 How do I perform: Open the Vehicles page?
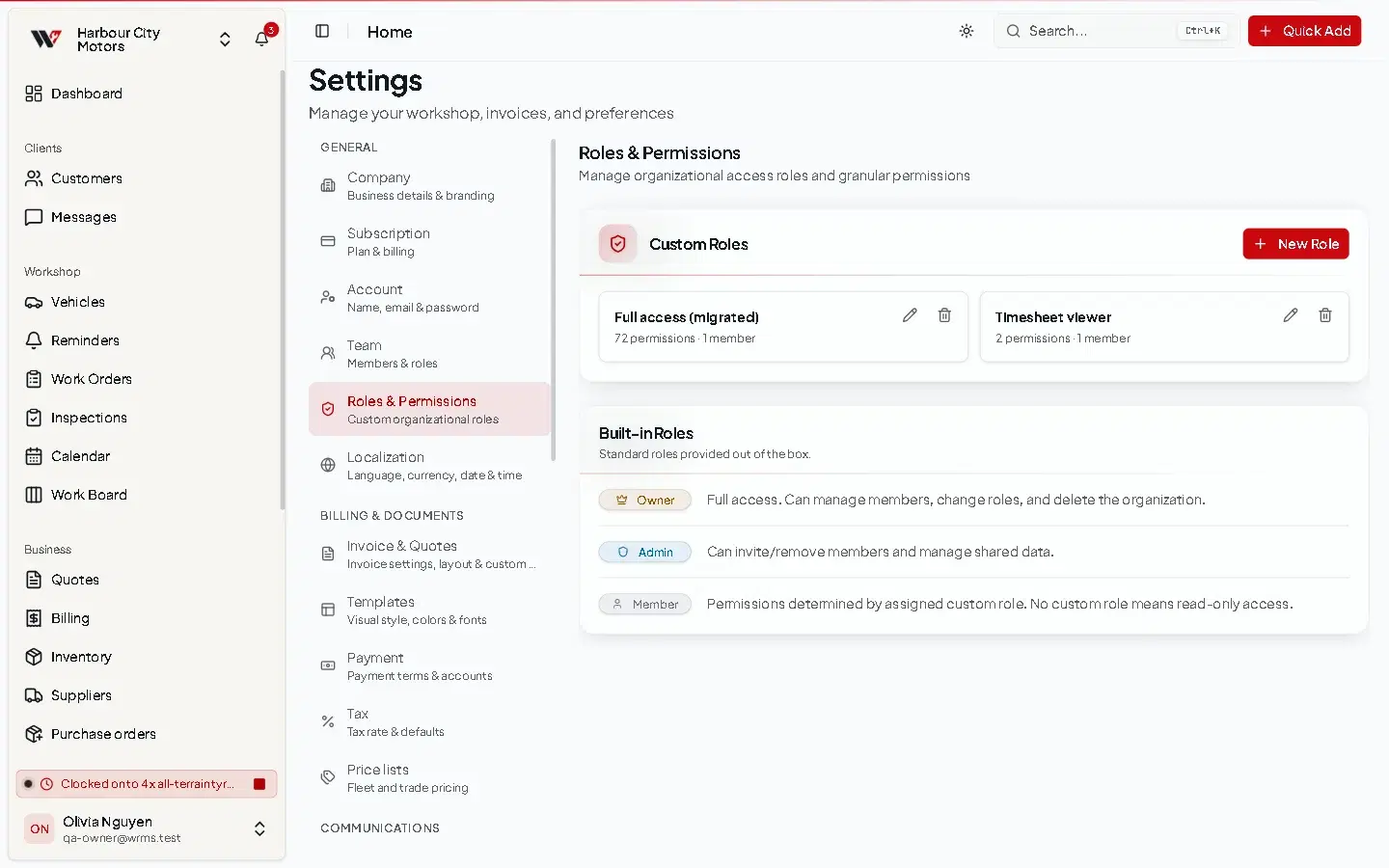[145, 302]
